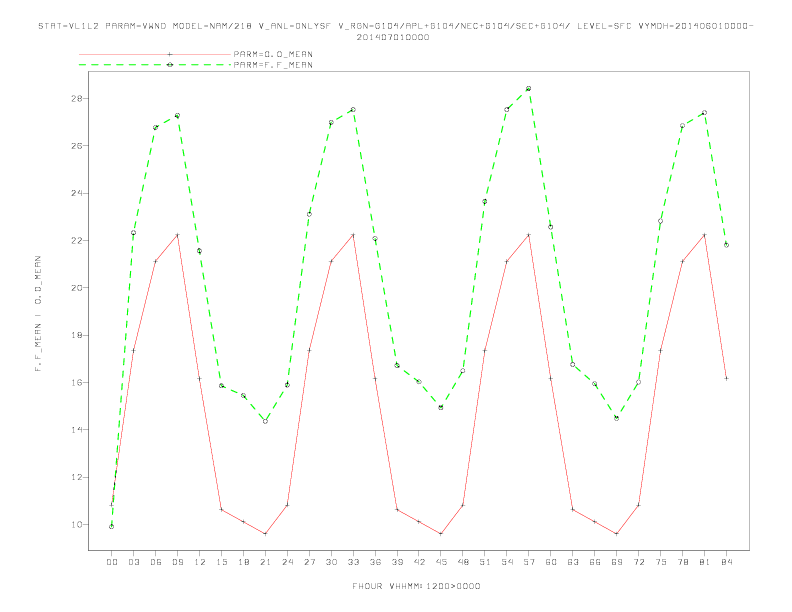
Task: Click y-axis tick label 16
Action: click(x=77, y=382)
